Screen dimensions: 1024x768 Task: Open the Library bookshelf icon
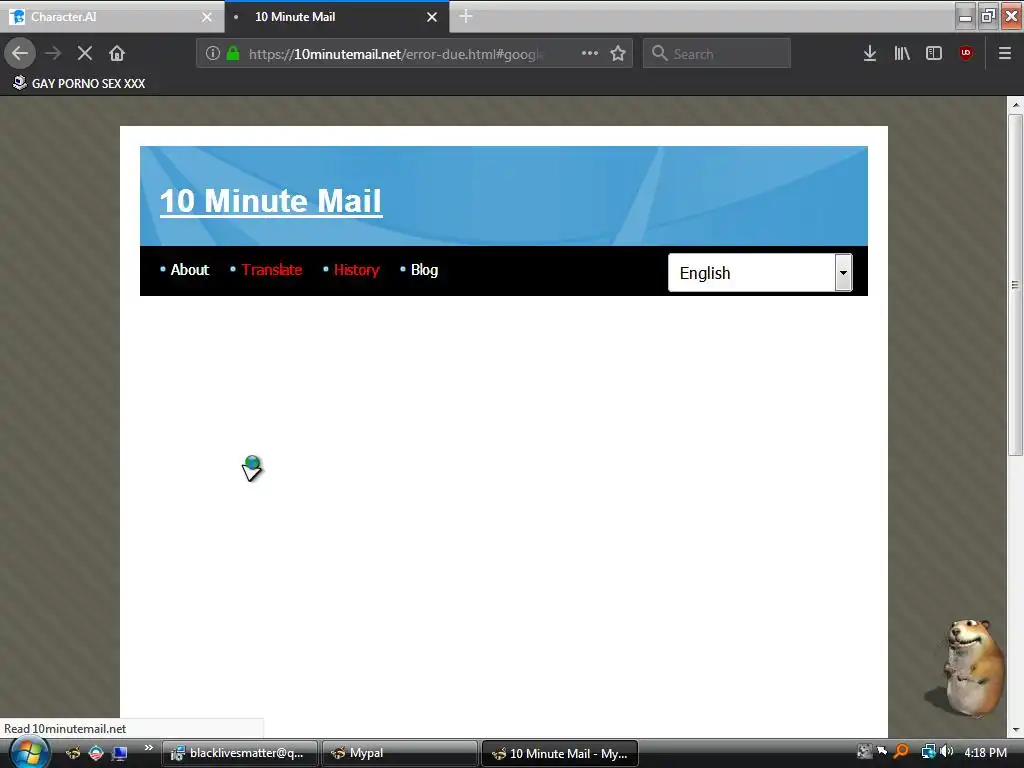pyautogui.click(x=902, y=53)
